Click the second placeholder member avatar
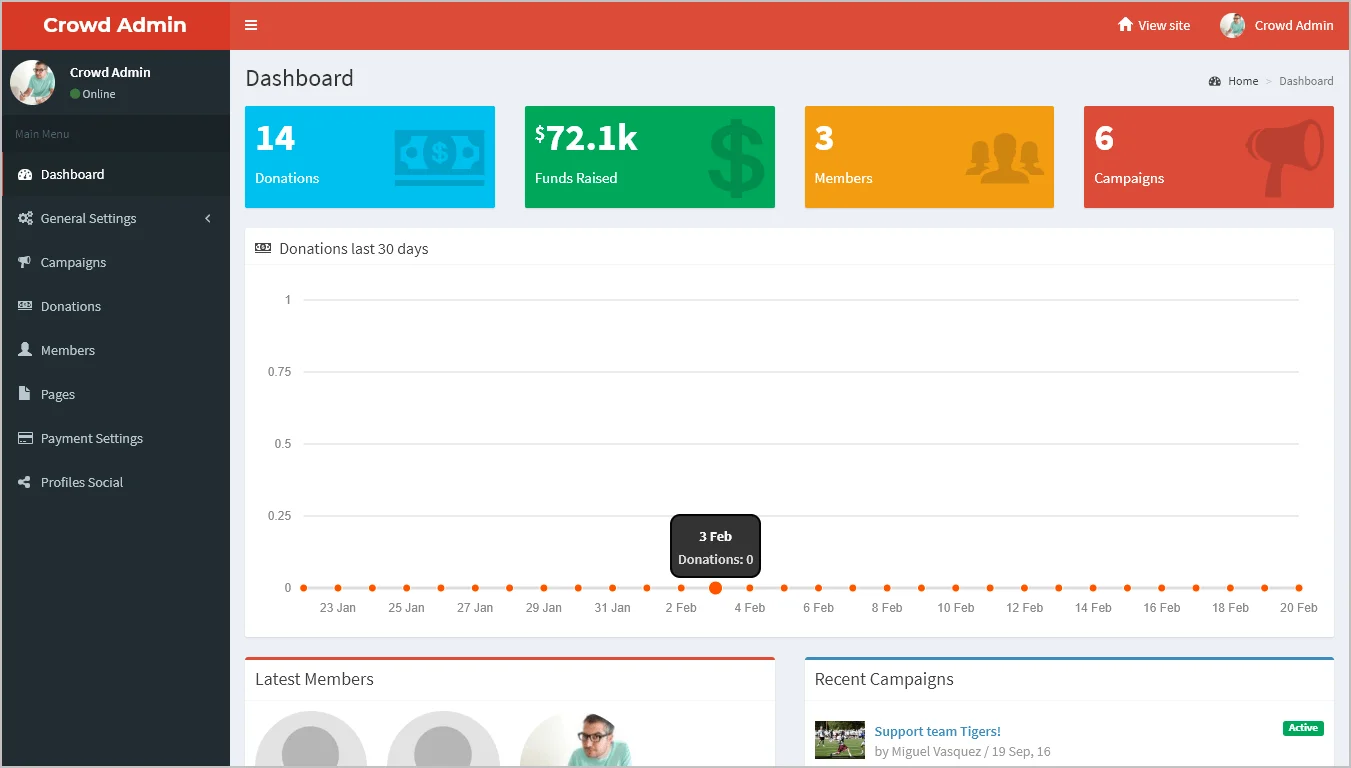 click(x=443, y=739)
